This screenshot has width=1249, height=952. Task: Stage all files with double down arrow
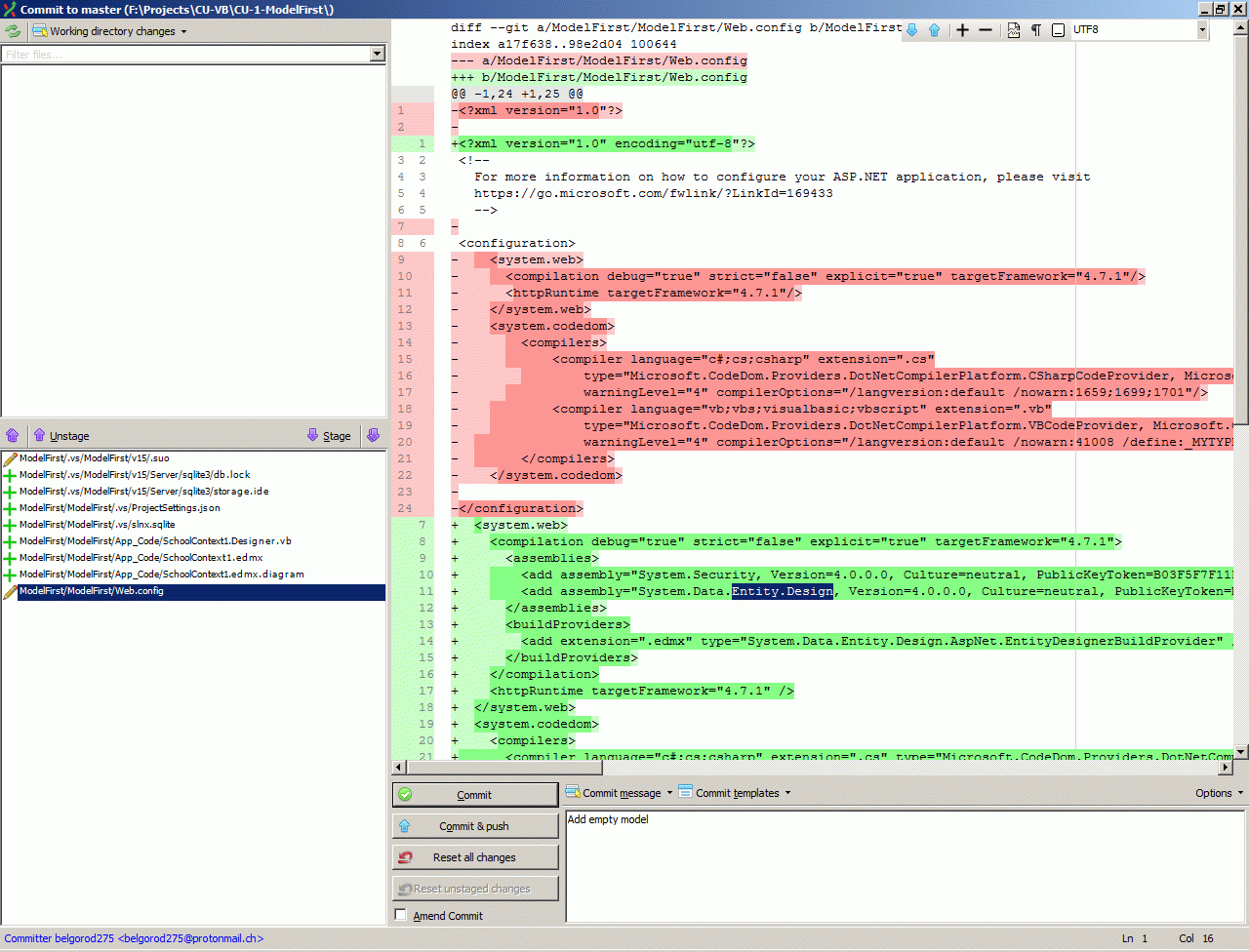pyautogui.click(x=373, y=435)
